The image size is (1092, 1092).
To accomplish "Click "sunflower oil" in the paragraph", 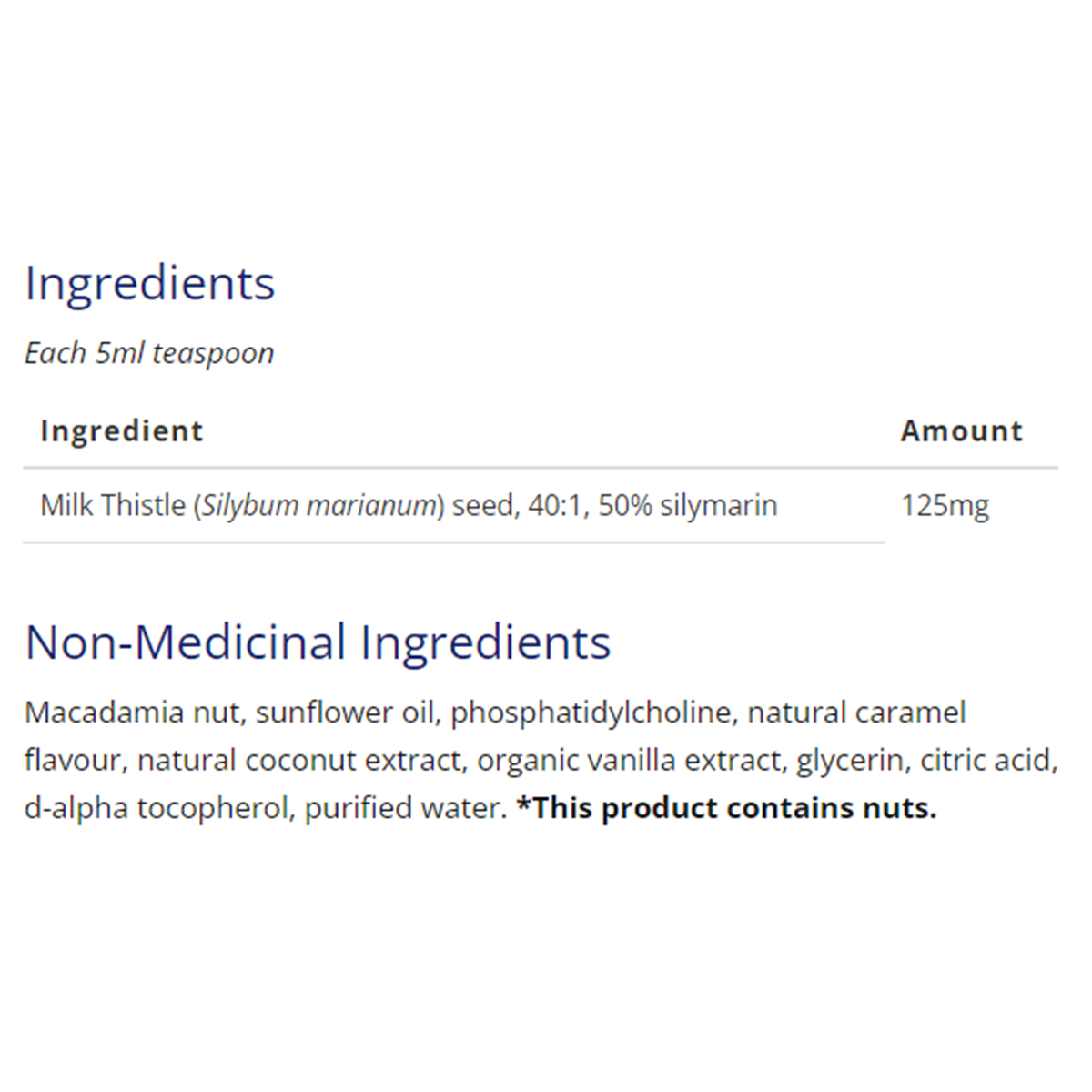I will pyautogui.click(x=345, y=712).
